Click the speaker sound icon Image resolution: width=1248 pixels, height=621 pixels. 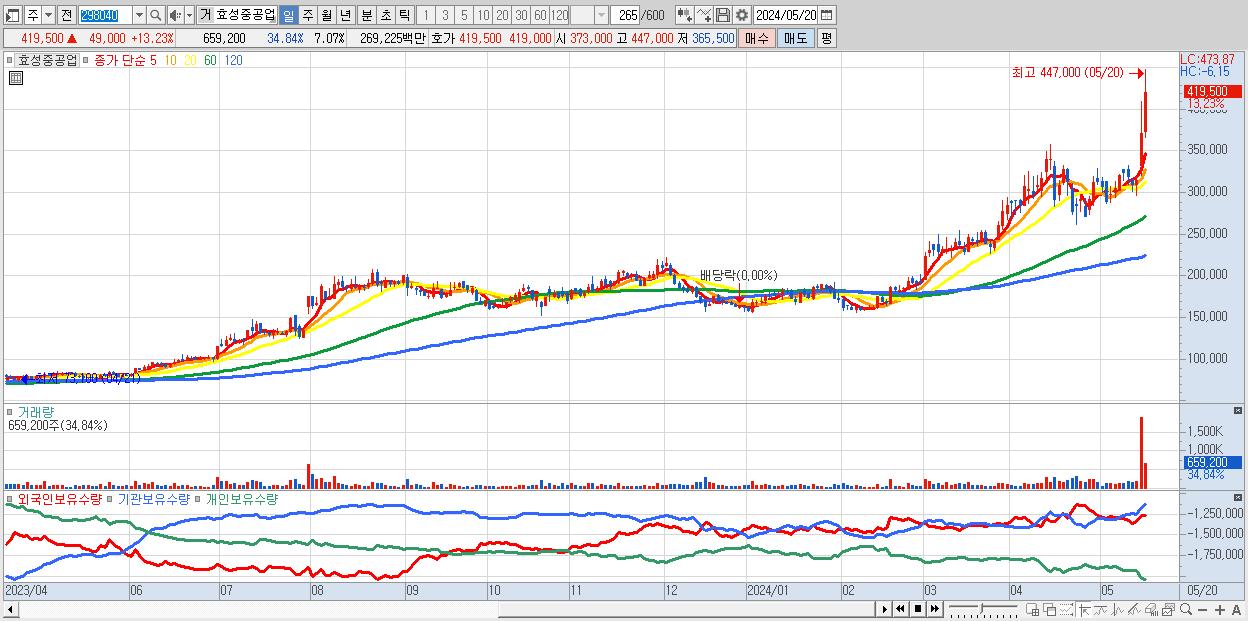(174, 15)
